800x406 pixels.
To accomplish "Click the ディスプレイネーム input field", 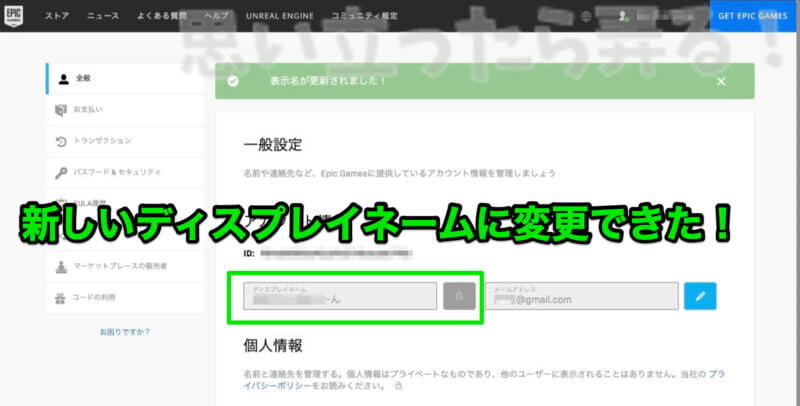I will pos(340,296).
